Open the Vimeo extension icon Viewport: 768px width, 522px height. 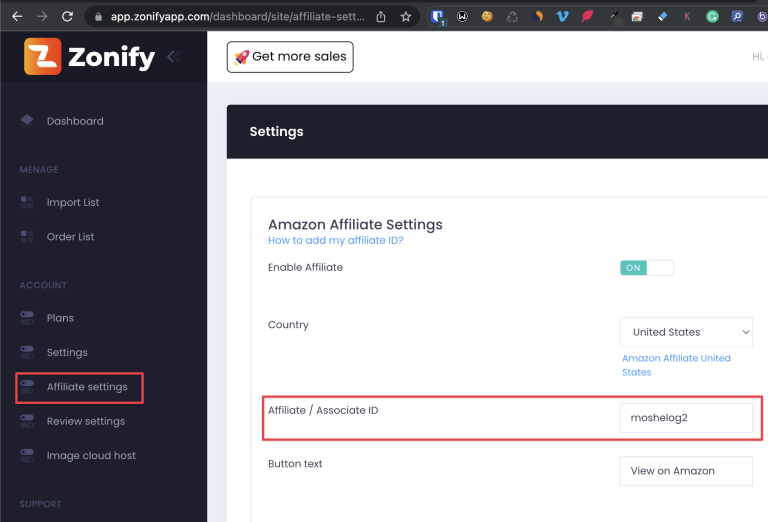click(562, 17)
